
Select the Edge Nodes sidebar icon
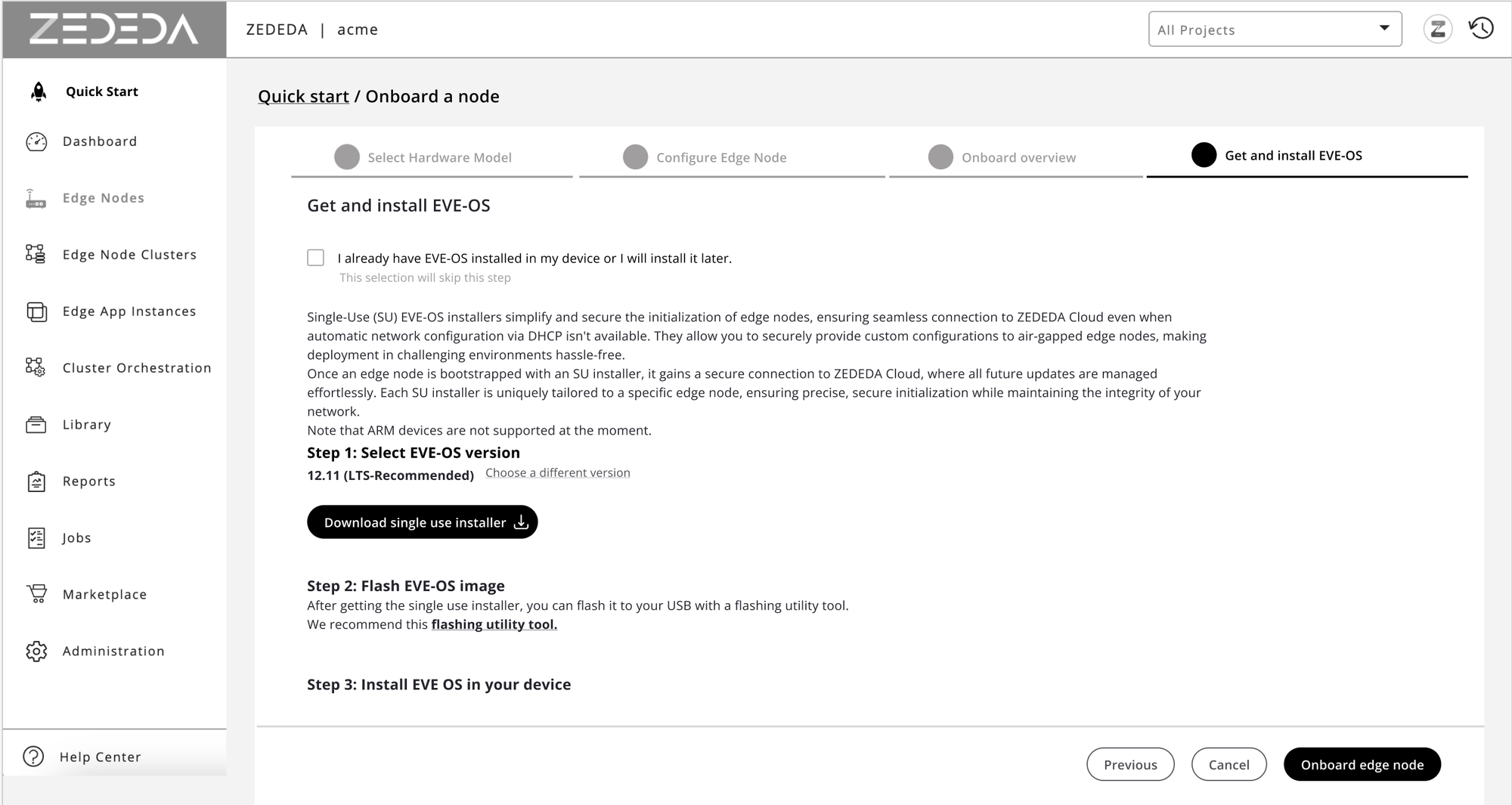[36, 197]
